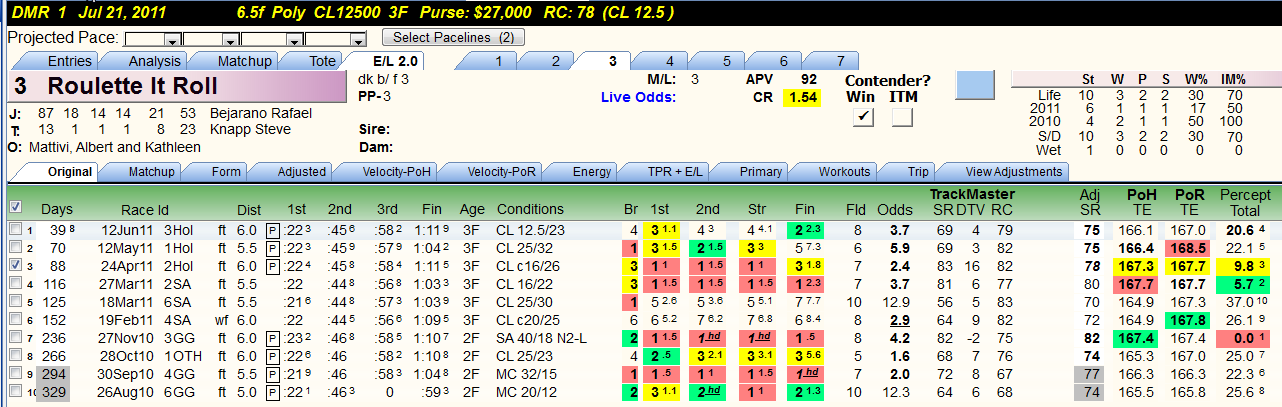Open third Projected Pace dropdown

(294, 40)
